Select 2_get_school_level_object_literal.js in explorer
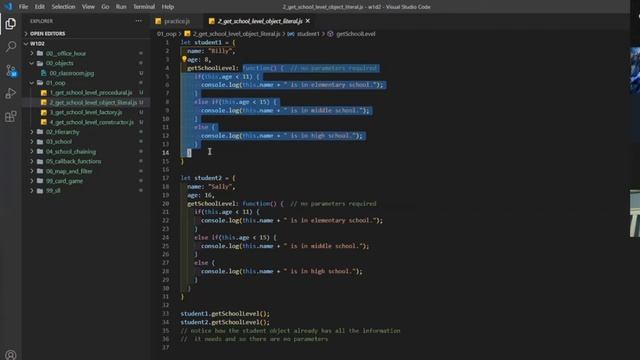The image size is (640, 360). pos(86,102)
